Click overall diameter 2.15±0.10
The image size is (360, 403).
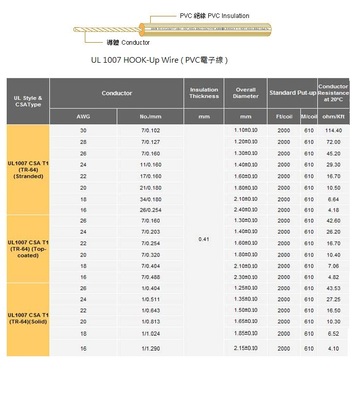[x=246, y=348]
